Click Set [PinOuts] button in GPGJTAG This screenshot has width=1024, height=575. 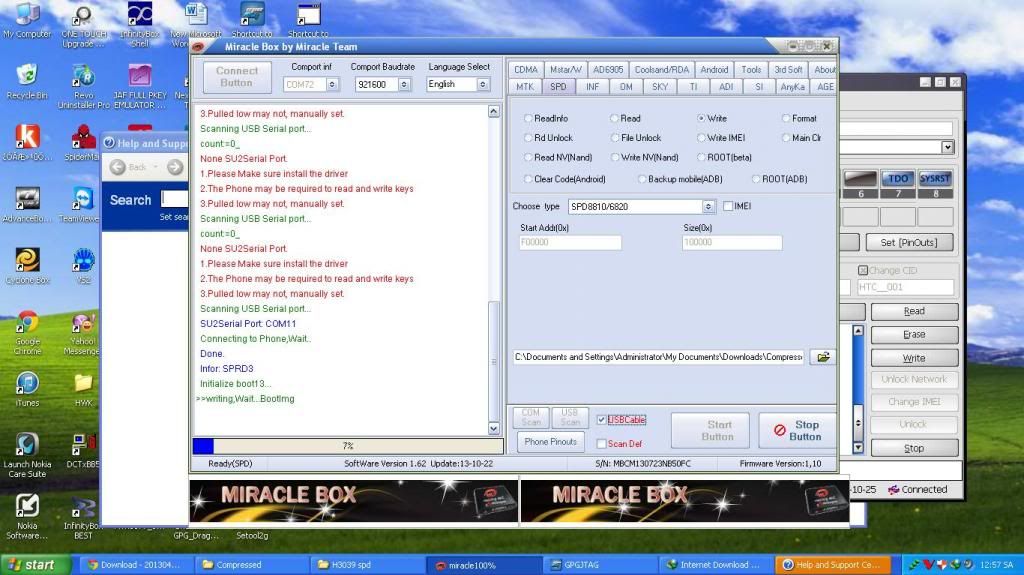(x=909, y=242)
